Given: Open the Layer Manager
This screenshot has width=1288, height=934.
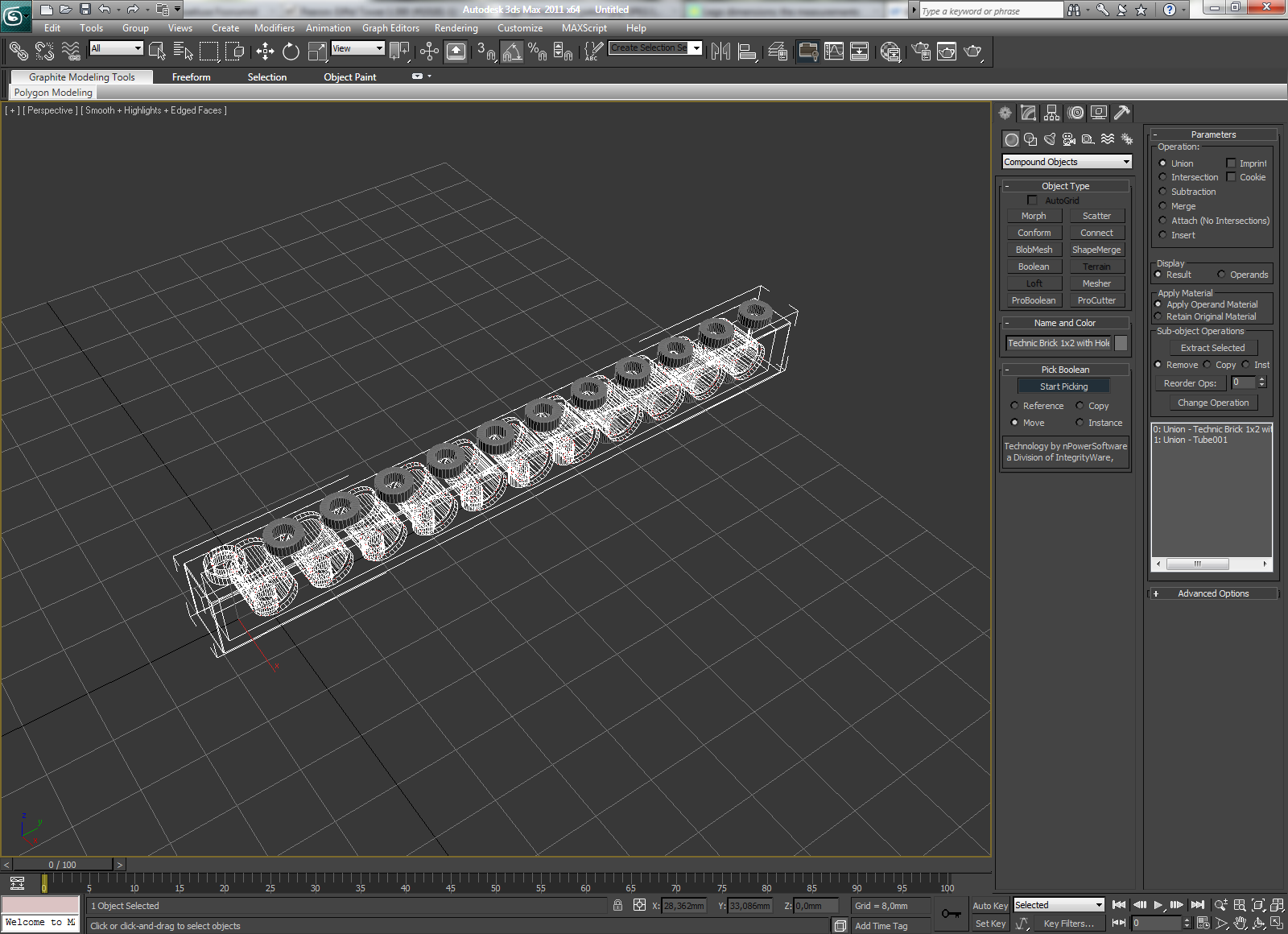Looking at the screenshot, I should 778,52.
